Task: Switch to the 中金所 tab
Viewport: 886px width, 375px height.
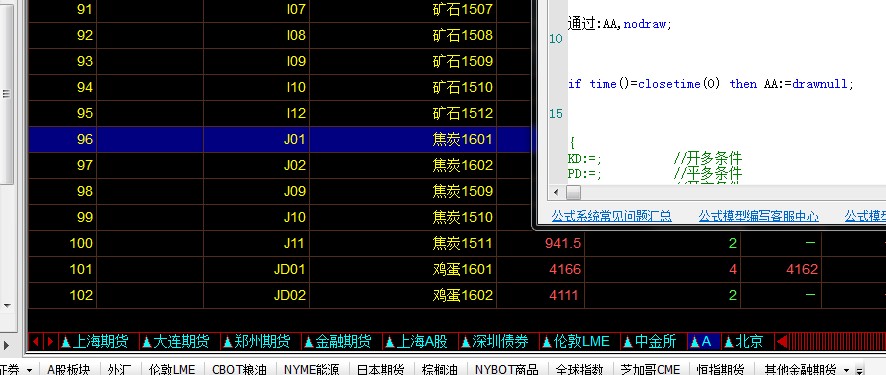Action: tap(649, 341)
